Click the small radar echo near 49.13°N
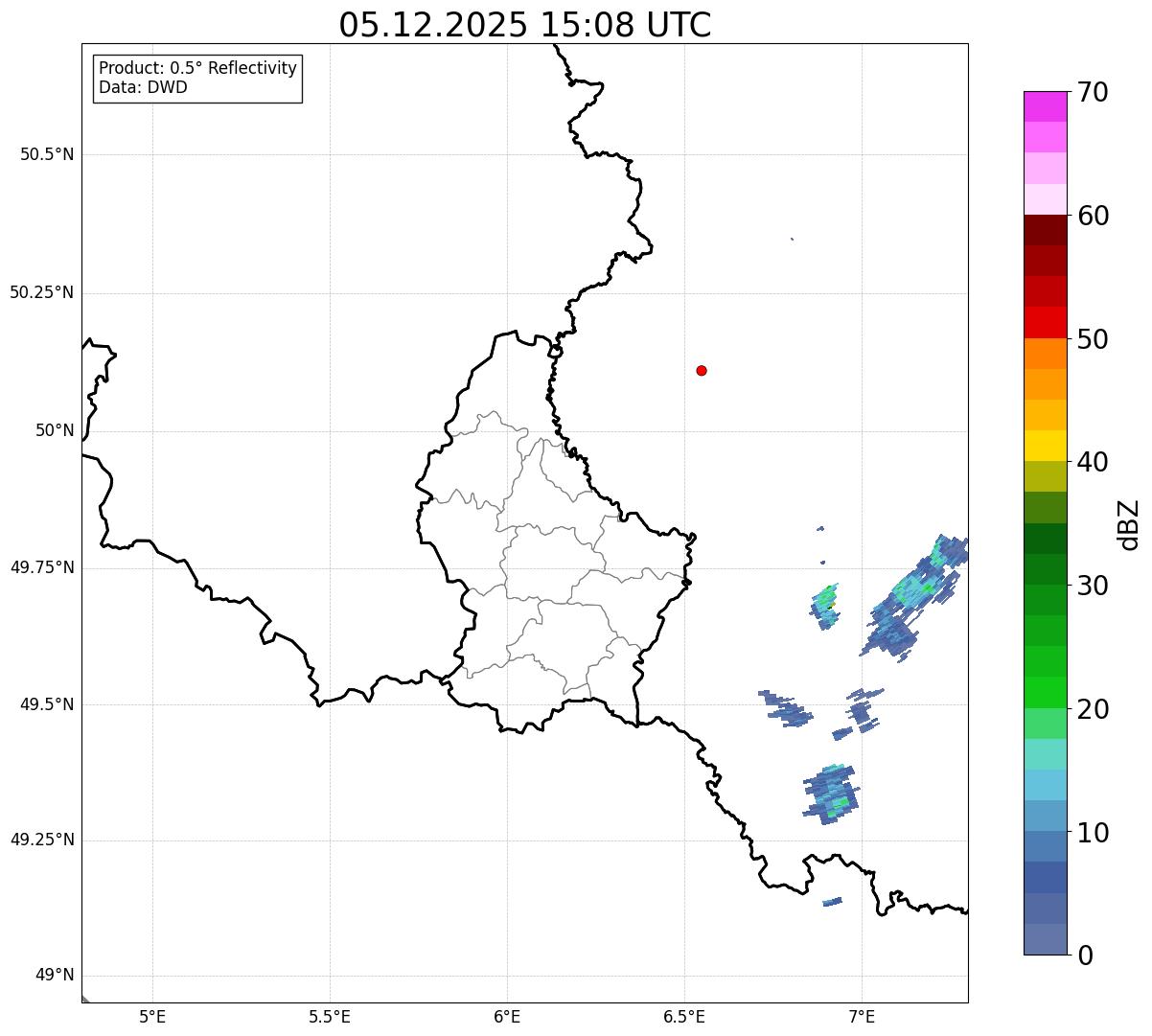 point(832,901)
